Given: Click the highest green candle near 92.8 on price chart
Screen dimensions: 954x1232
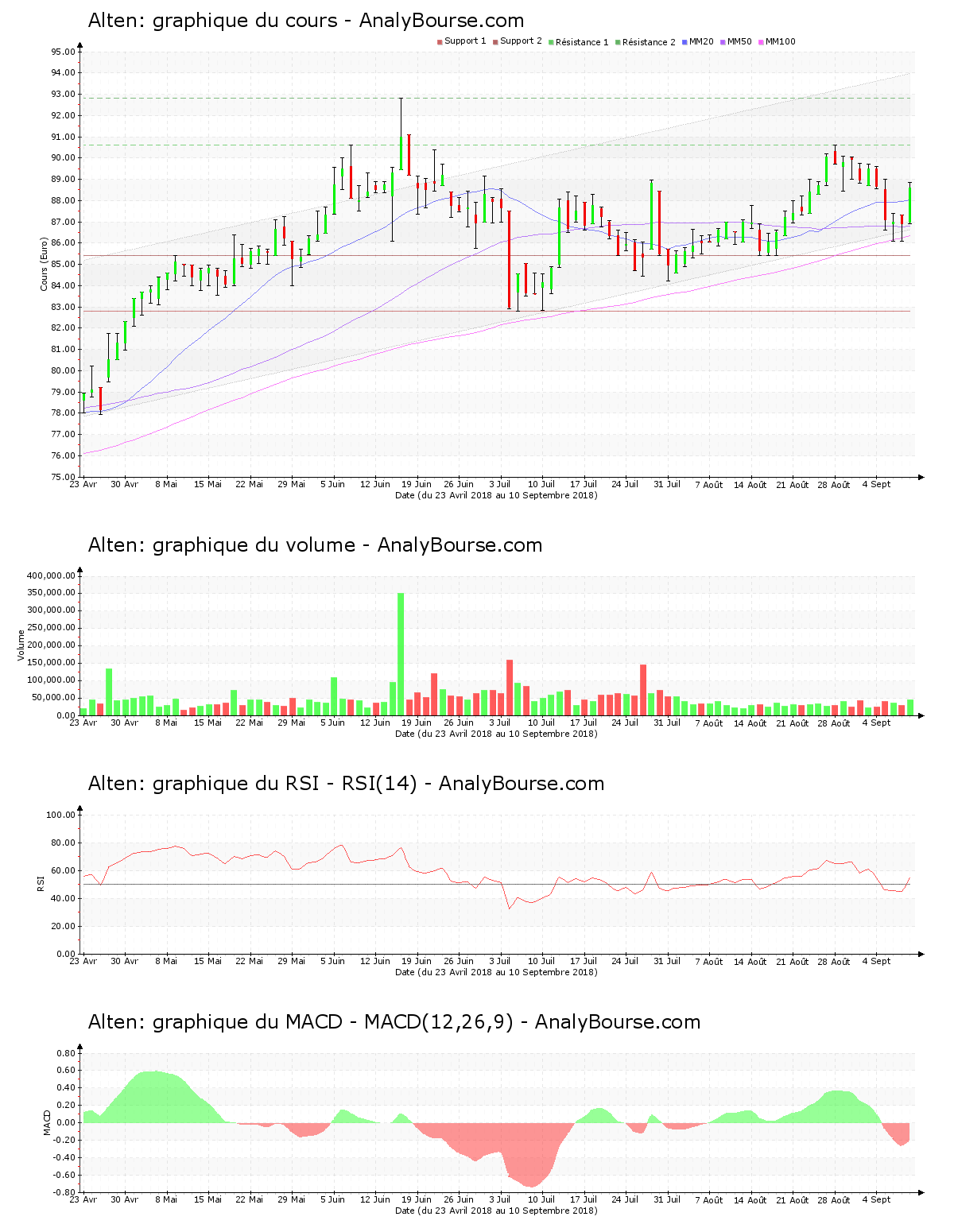Looking at the screenshot, I should pos(401,134).
